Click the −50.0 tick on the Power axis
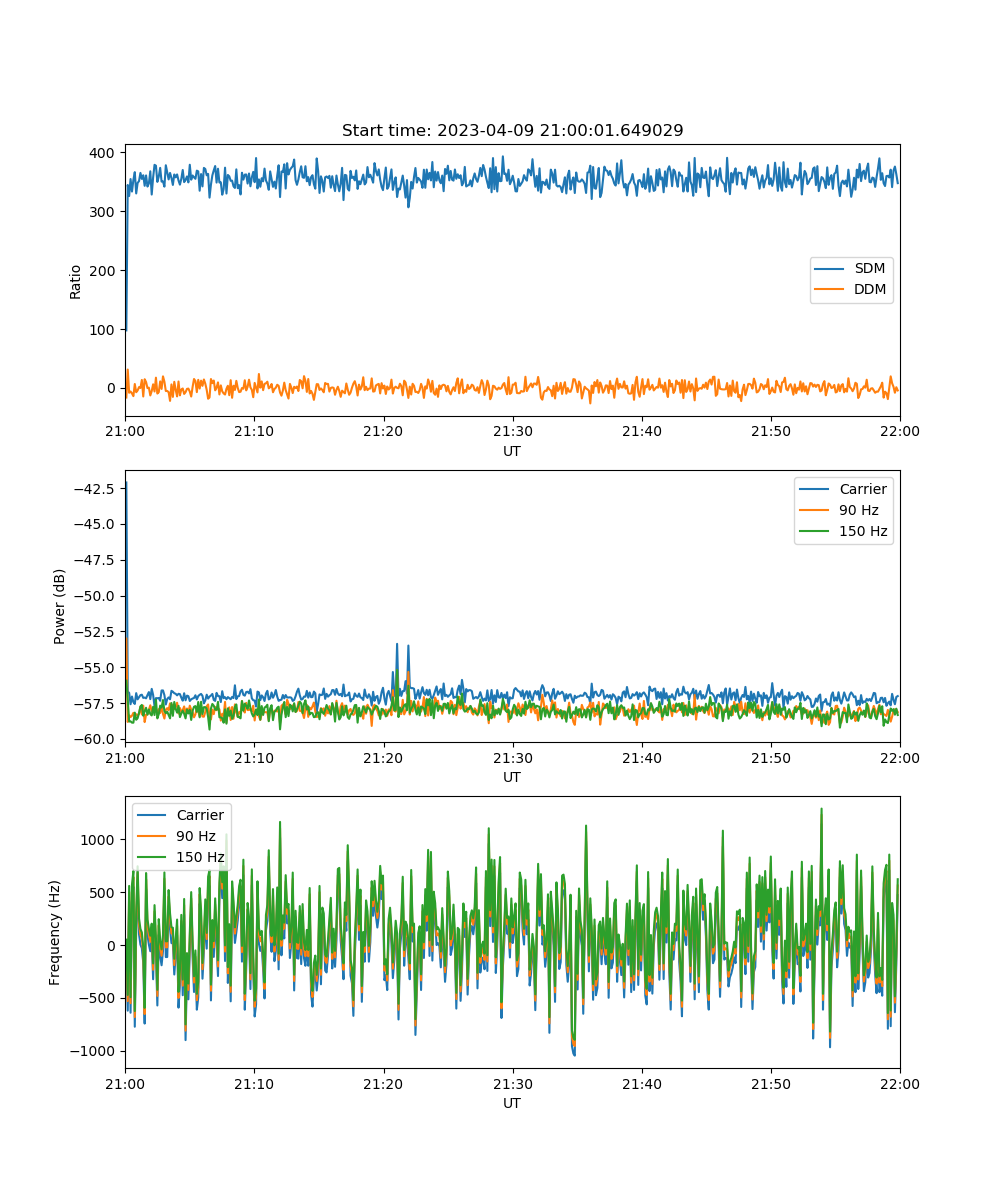Image resolution: width=1000 pixels, height=1200 pixels. point(95,596)
